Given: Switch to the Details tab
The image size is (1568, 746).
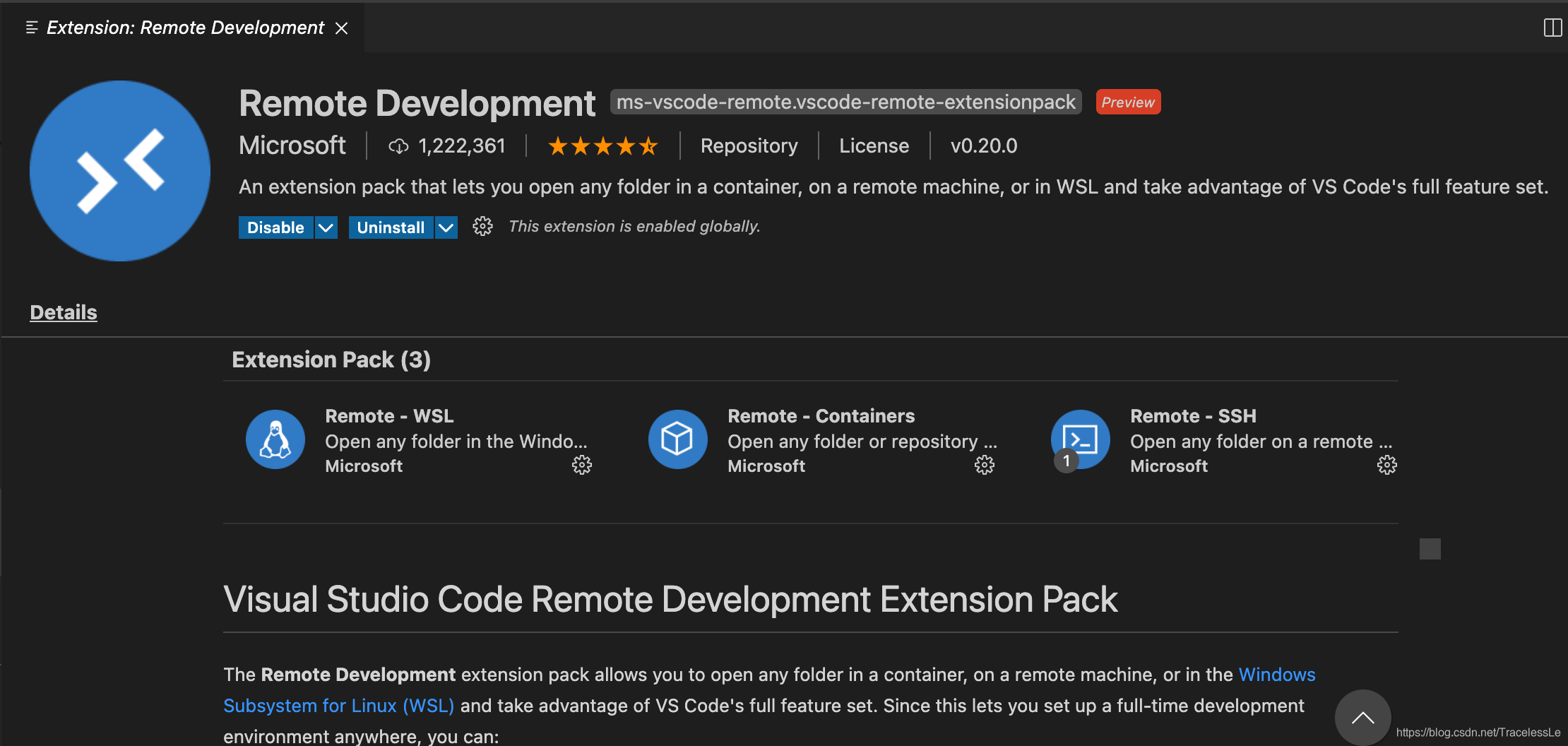Looking at the screenshot, I should pos(64,312).
